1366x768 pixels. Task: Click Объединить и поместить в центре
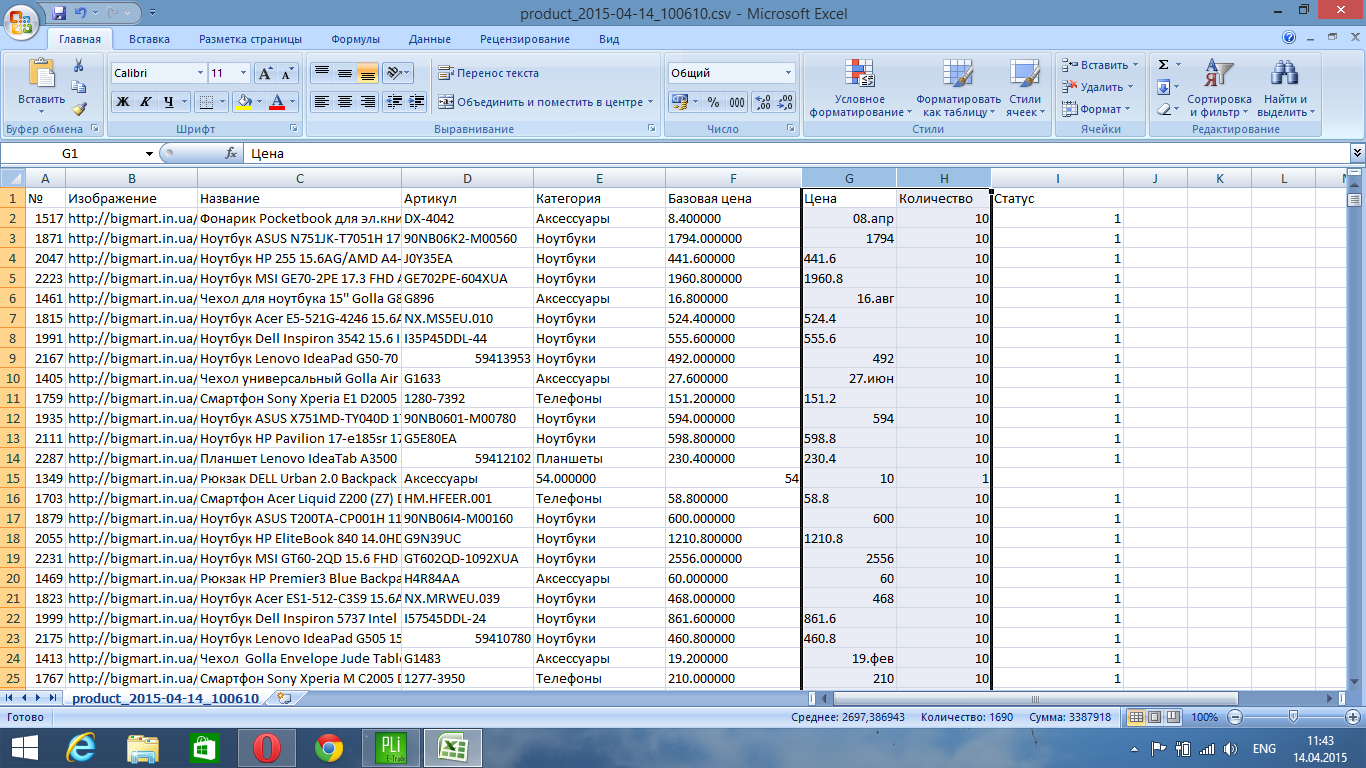coord(545,102)
